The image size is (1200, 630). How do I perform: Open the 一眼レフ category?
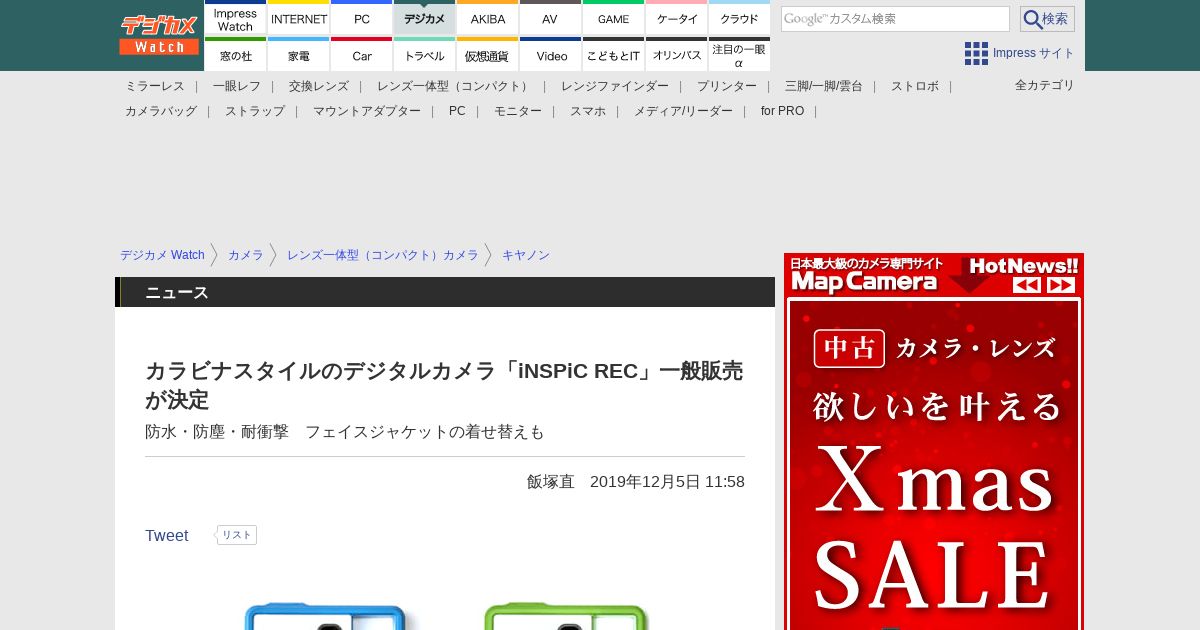point(237,86)
